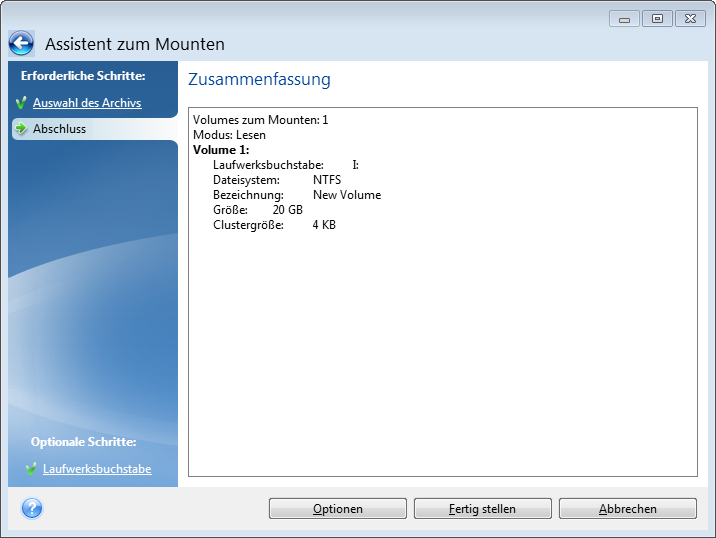
Task: Click the 'Volumes zum Mounten: 1' line
Action: click(260, 120)
